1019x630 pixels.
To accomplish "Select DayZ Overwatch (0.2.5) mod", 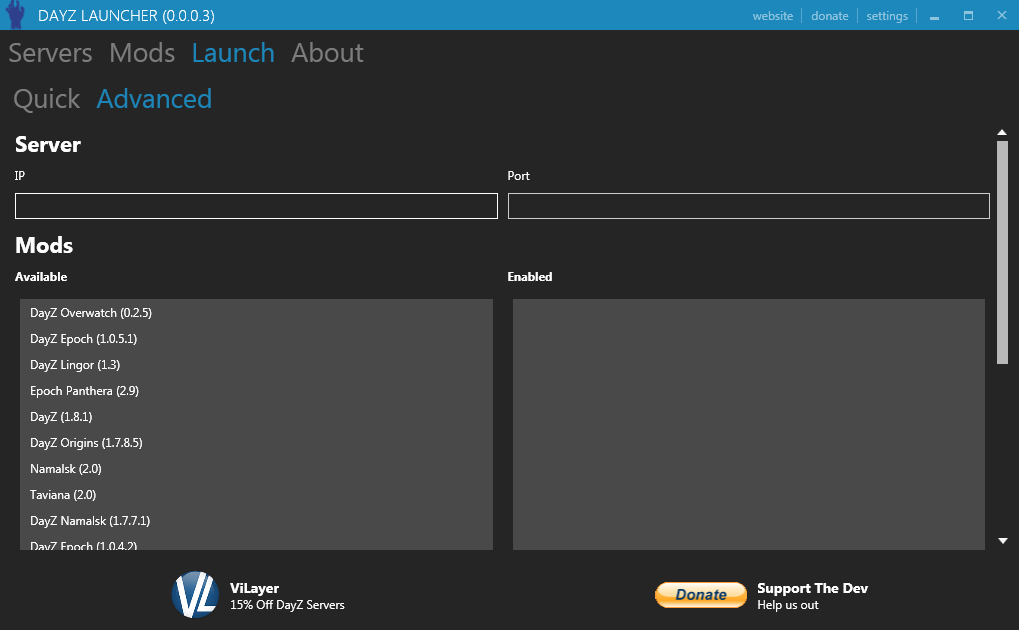I will [256, 313].
